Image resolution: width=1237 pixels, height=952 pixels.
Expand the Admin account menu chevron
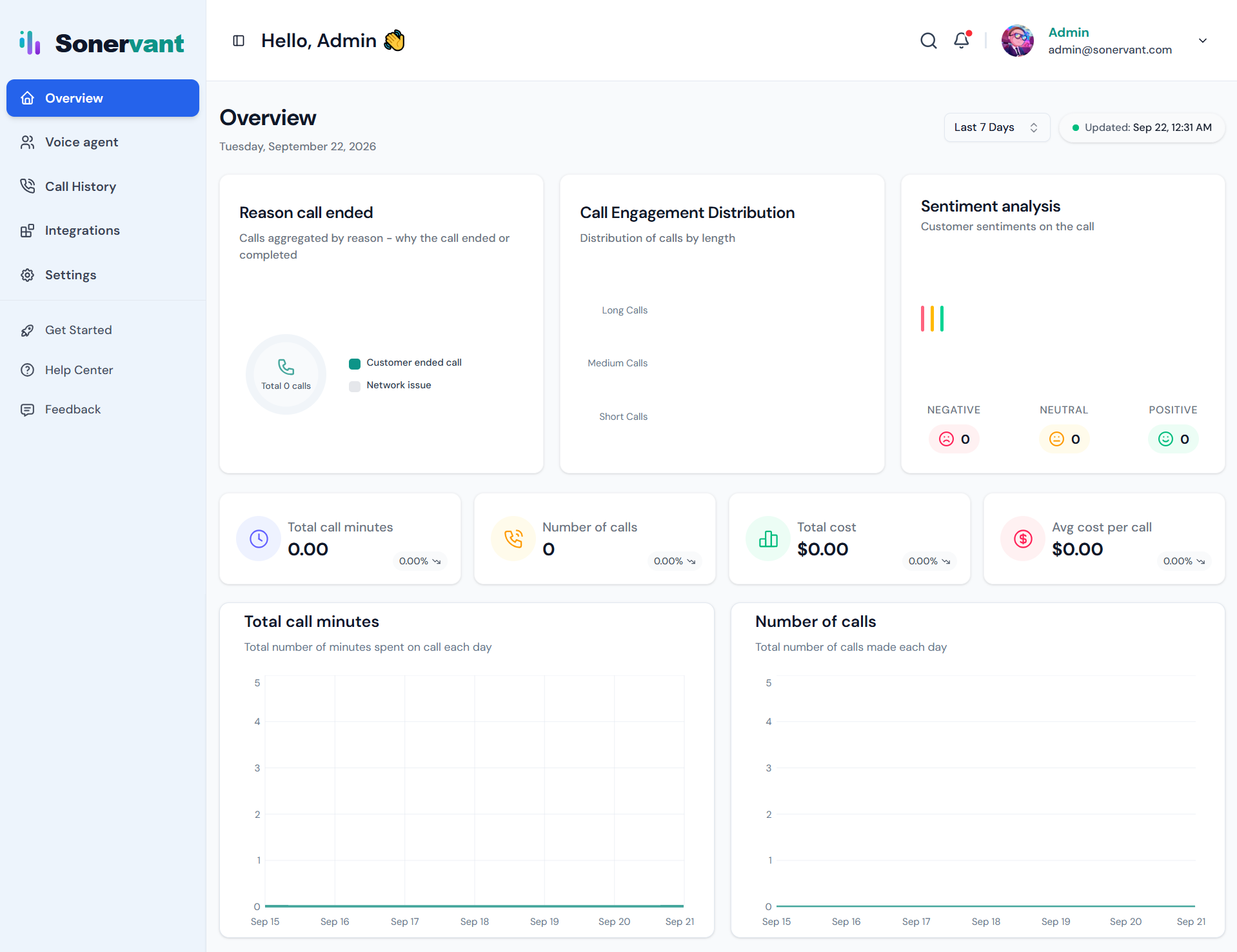pyautogui.click(x=1203, y=41)
